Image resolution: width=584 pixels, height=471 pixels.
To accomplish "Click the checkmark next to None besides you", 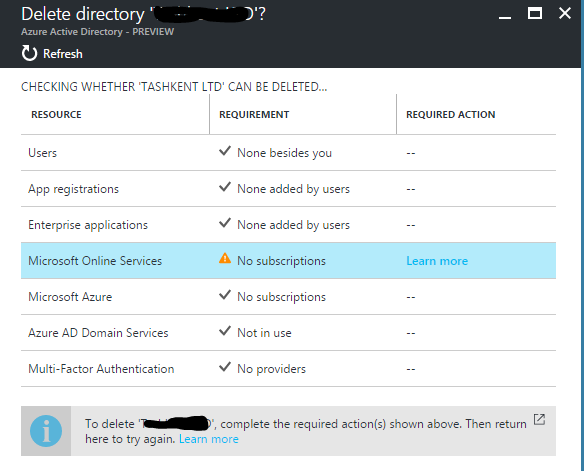I will (x=225, y=150).
